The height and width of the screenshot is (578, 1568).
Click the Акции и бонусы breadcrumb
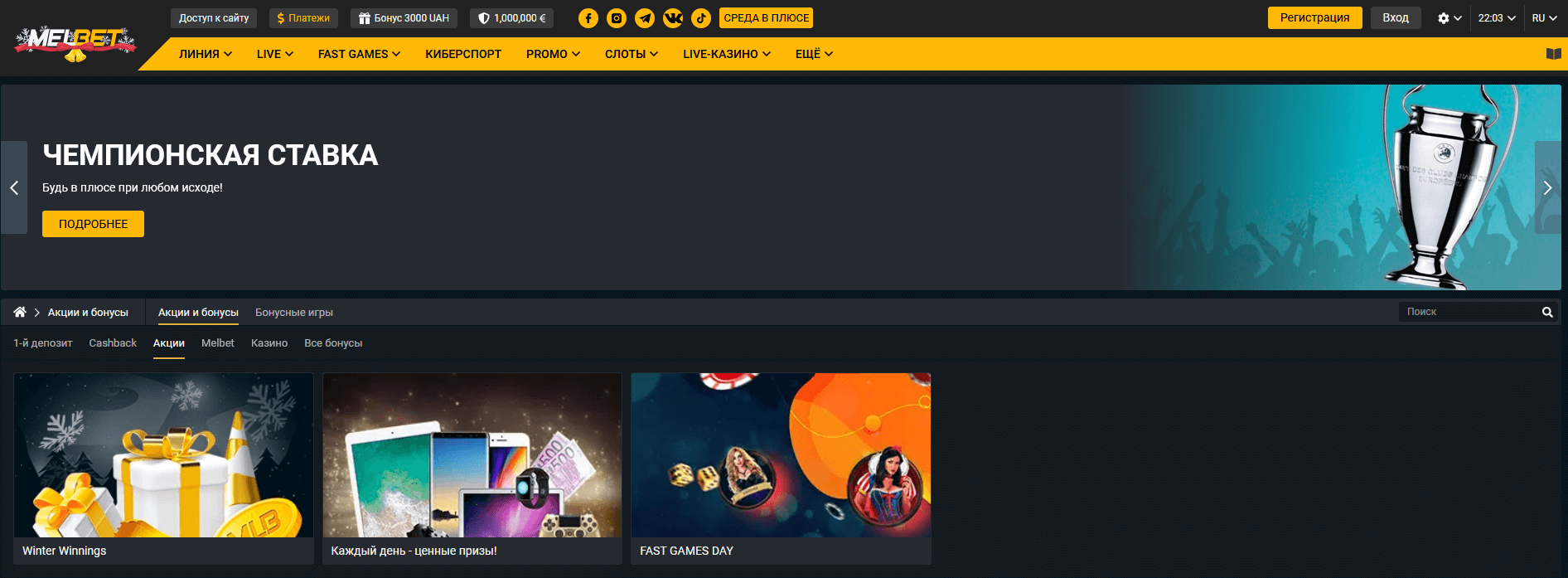88,313
